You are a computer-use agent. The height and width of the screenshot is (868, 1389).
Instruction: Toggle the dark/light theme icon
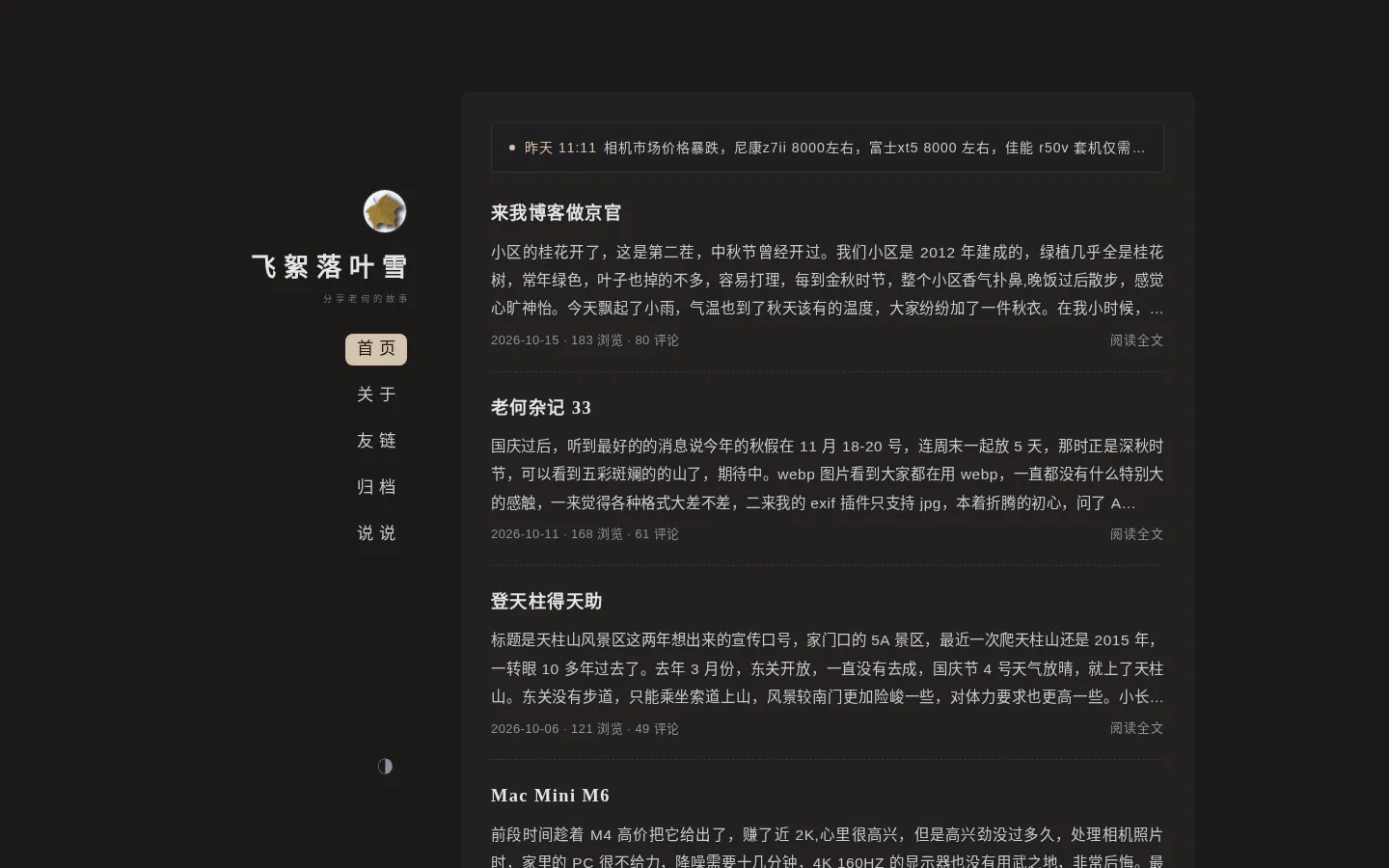click(385, 766)
